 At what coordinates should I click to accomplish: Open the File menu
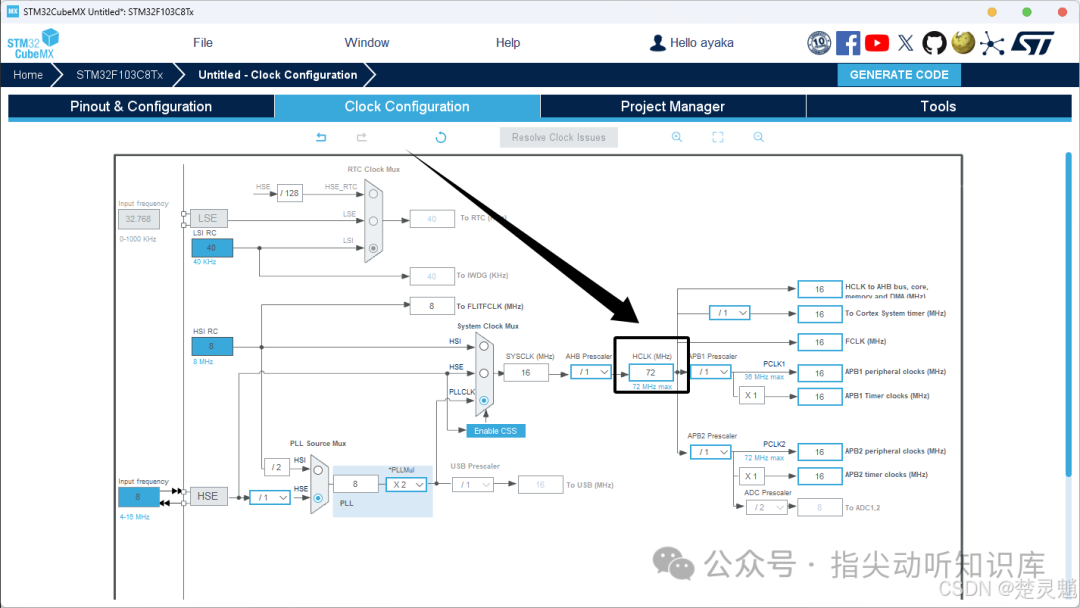(202, 43)
